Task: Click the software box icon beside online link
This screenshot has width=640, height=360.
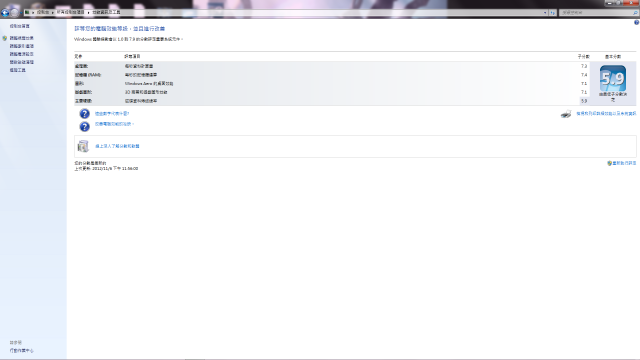Action: pos(83,146)
